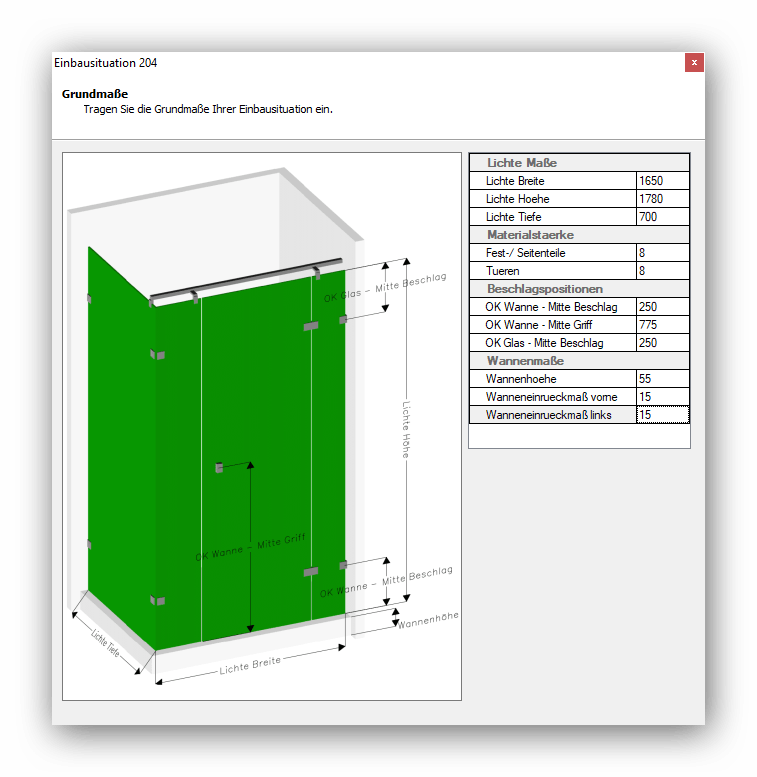The height and width of the screenshot is (777, 757).
Task: Click the Fest-/Seitenteile thickness value field
Action: (662, 253)
